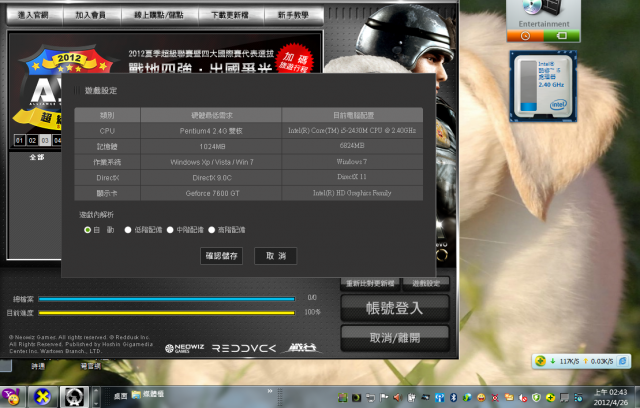Click the orange clock button on Entertainment gadget
Image resolution: width=640 pixels, height=408 pixels.
click(525, 36)
